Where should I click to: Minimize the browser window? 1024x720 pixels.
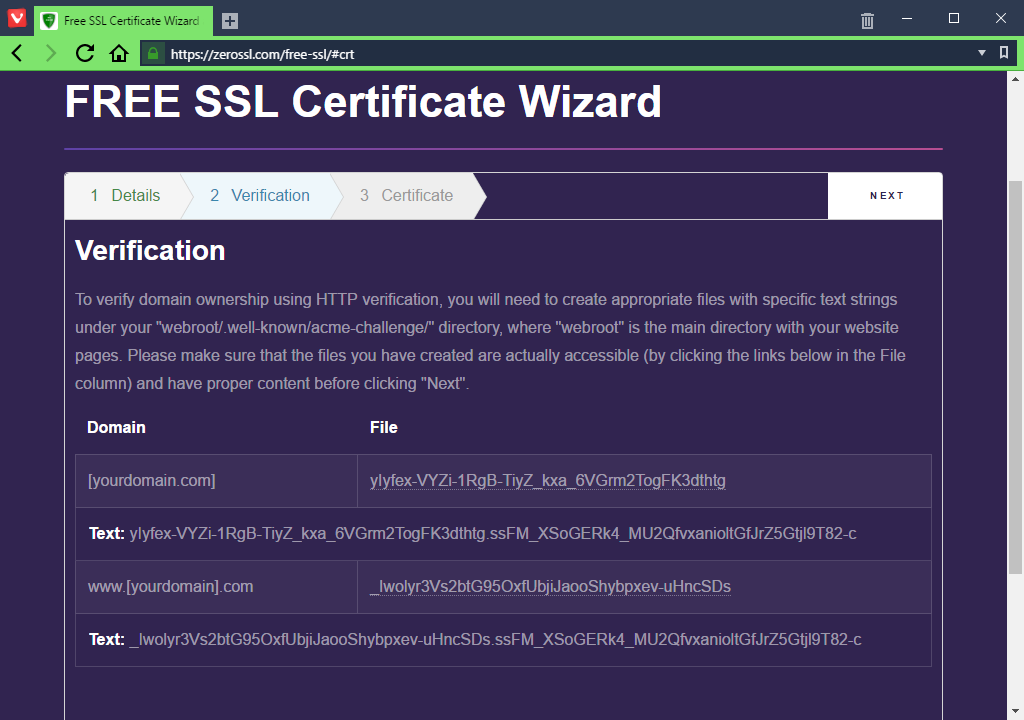pos(906,18)
